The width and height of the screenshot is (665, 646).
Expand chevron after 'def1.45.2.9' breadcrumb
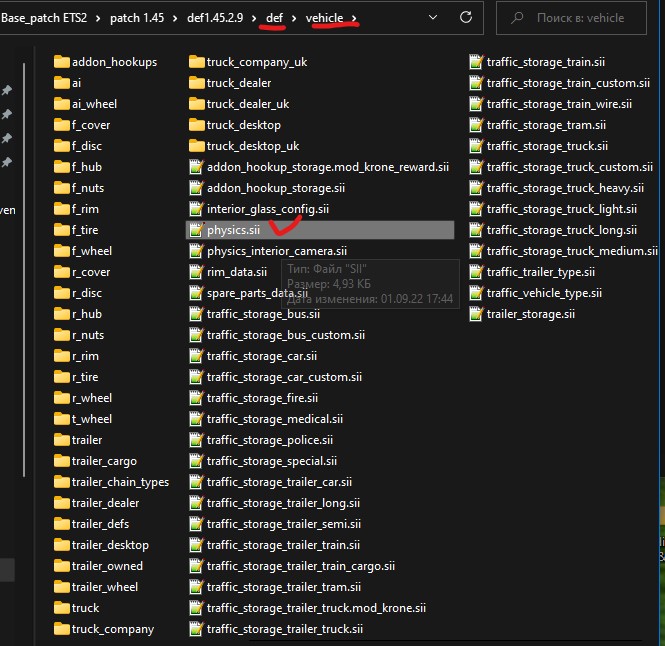(x=254, y=18)
